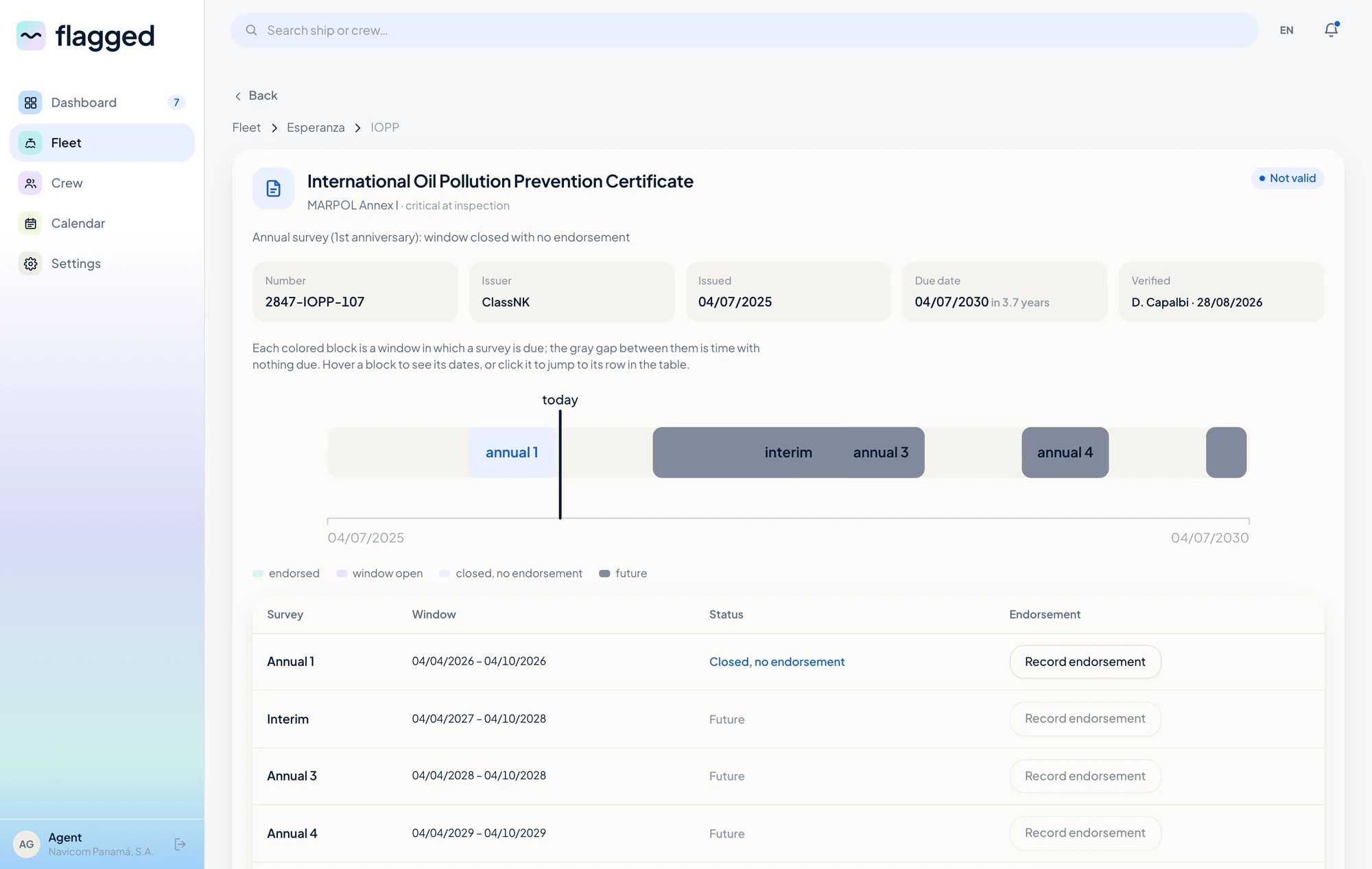The width and height of the screenshot is (1372, 869).
Task: Focus the Search ship or crew field
Action: tap(744, 30)
